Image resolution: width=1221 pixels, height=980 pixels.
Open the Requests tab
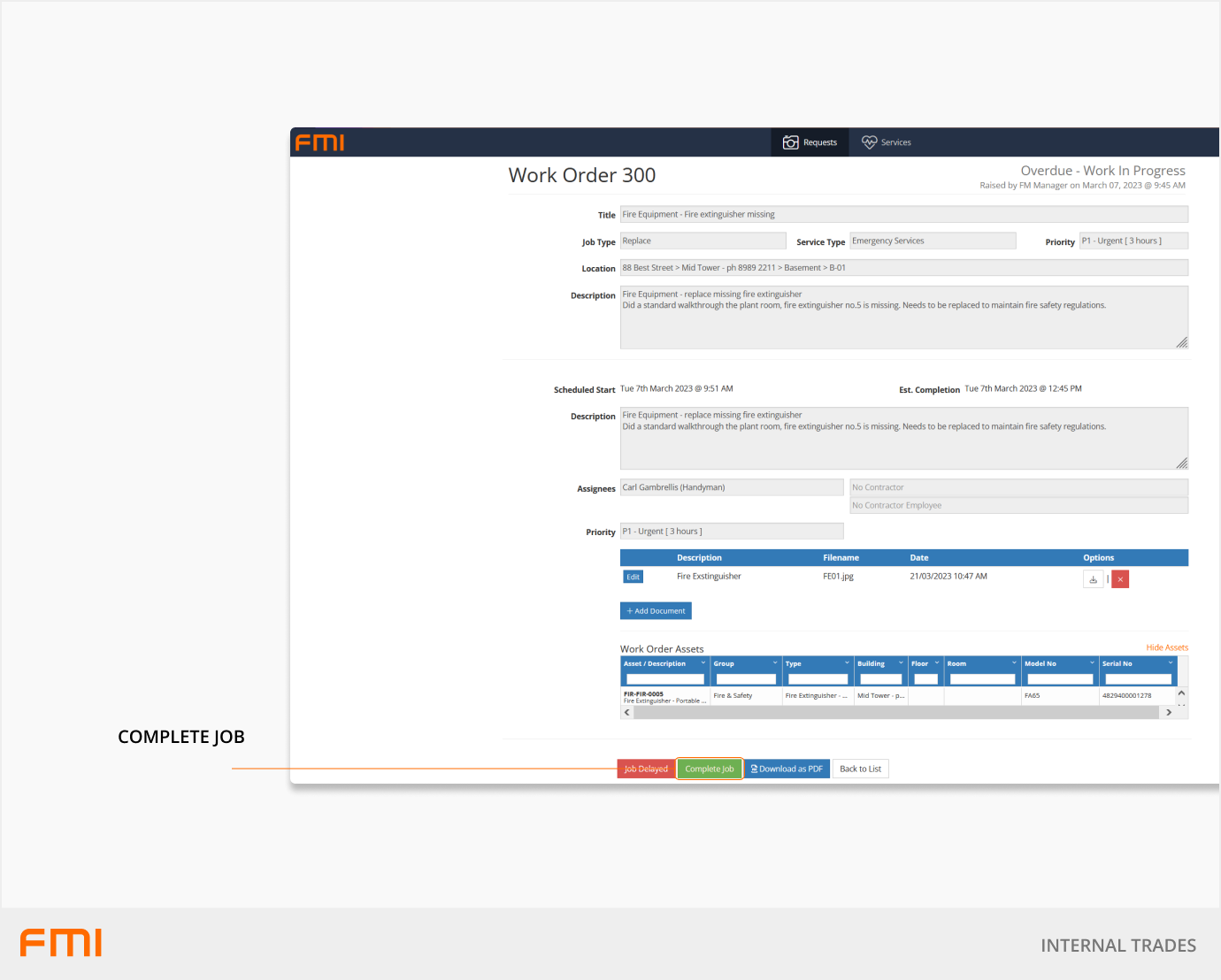coord(810,142)
